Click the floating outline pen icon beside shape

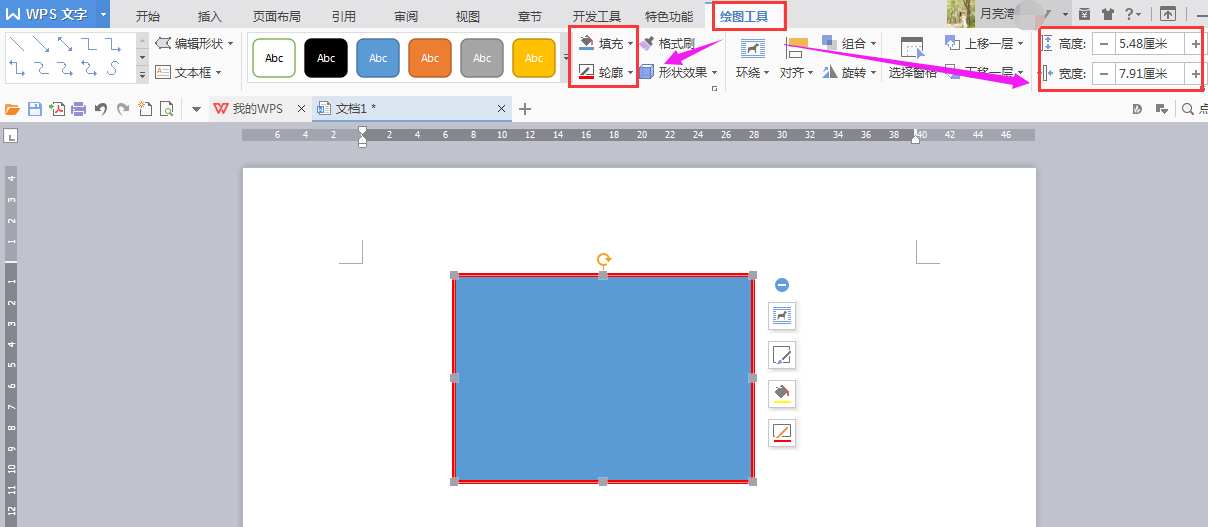[x=782, y=433]
